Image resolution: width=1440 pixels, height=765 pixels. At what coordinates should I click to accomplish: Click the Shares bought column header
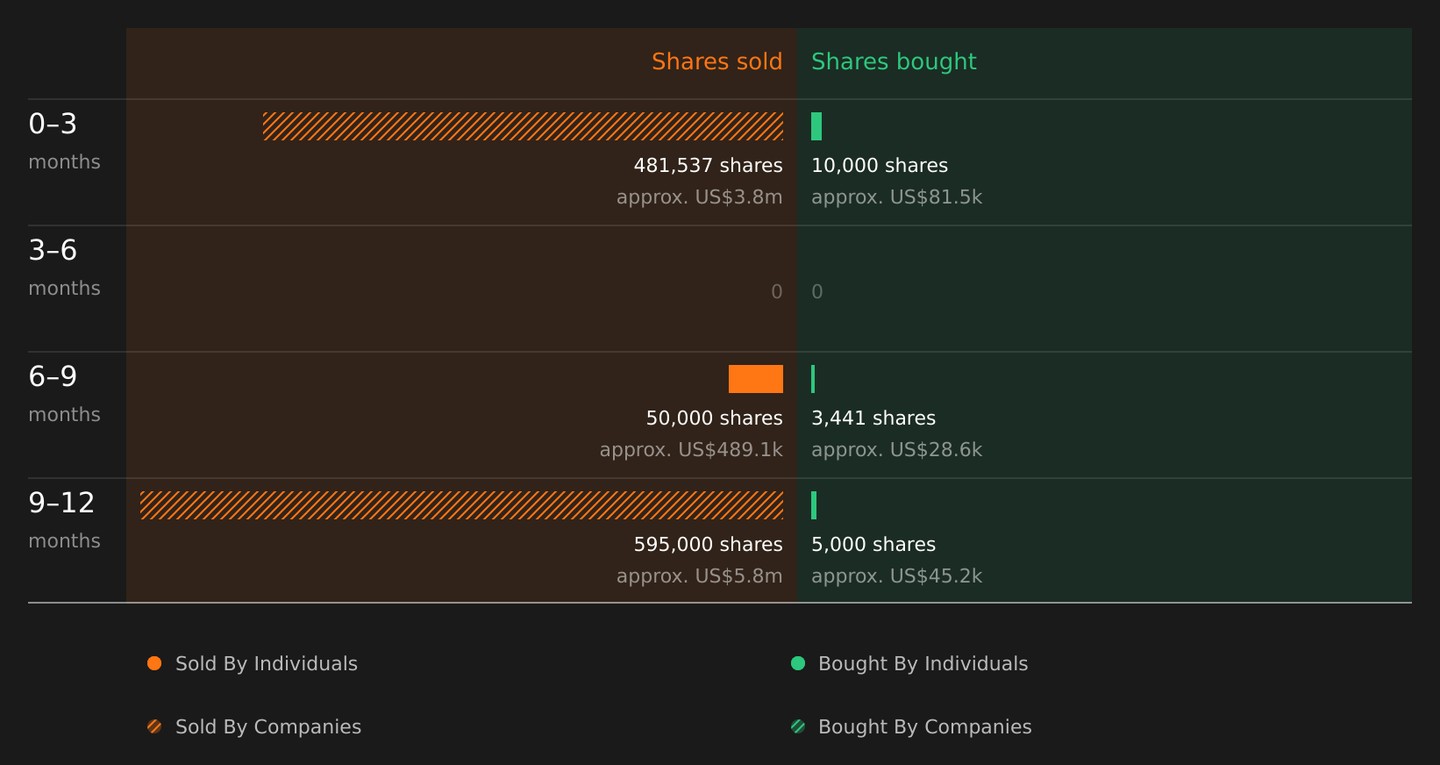click(x=894, y=62)
